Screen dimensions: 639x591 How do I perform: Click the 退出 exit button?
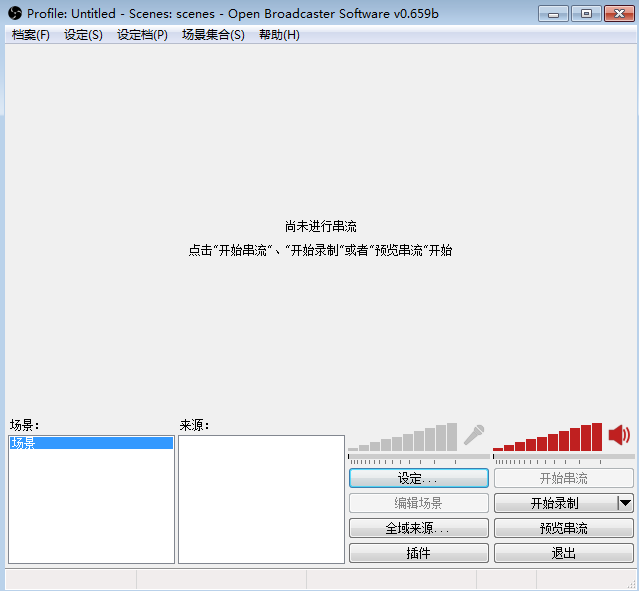coord(564,553)
